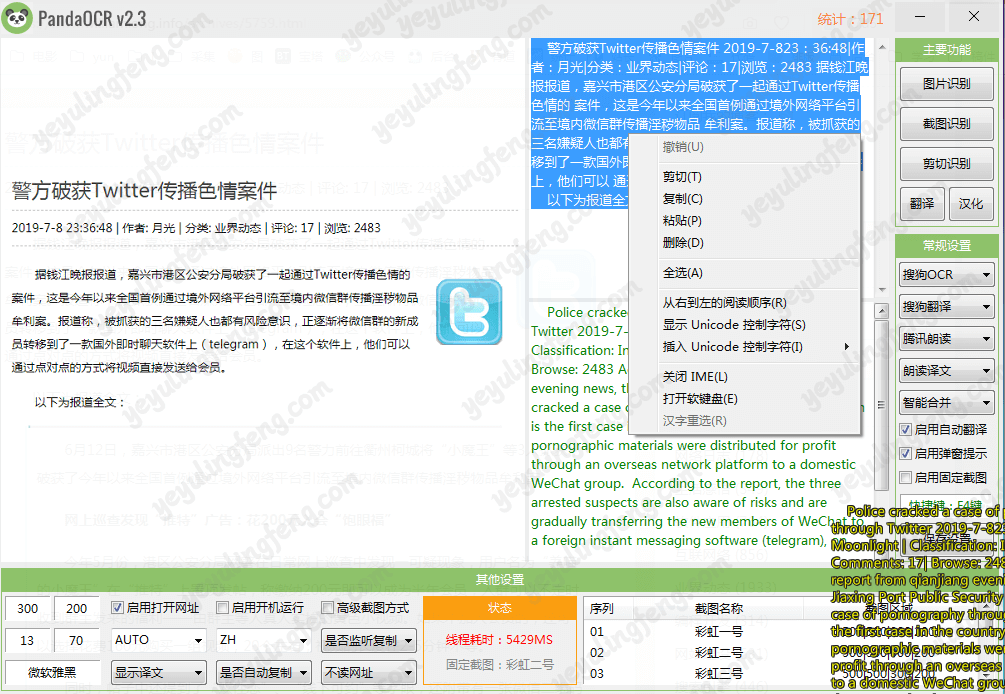This screenshot has width=1005, height=694.
Task: Click the 剪切识别 button
Action: (947, 163)
